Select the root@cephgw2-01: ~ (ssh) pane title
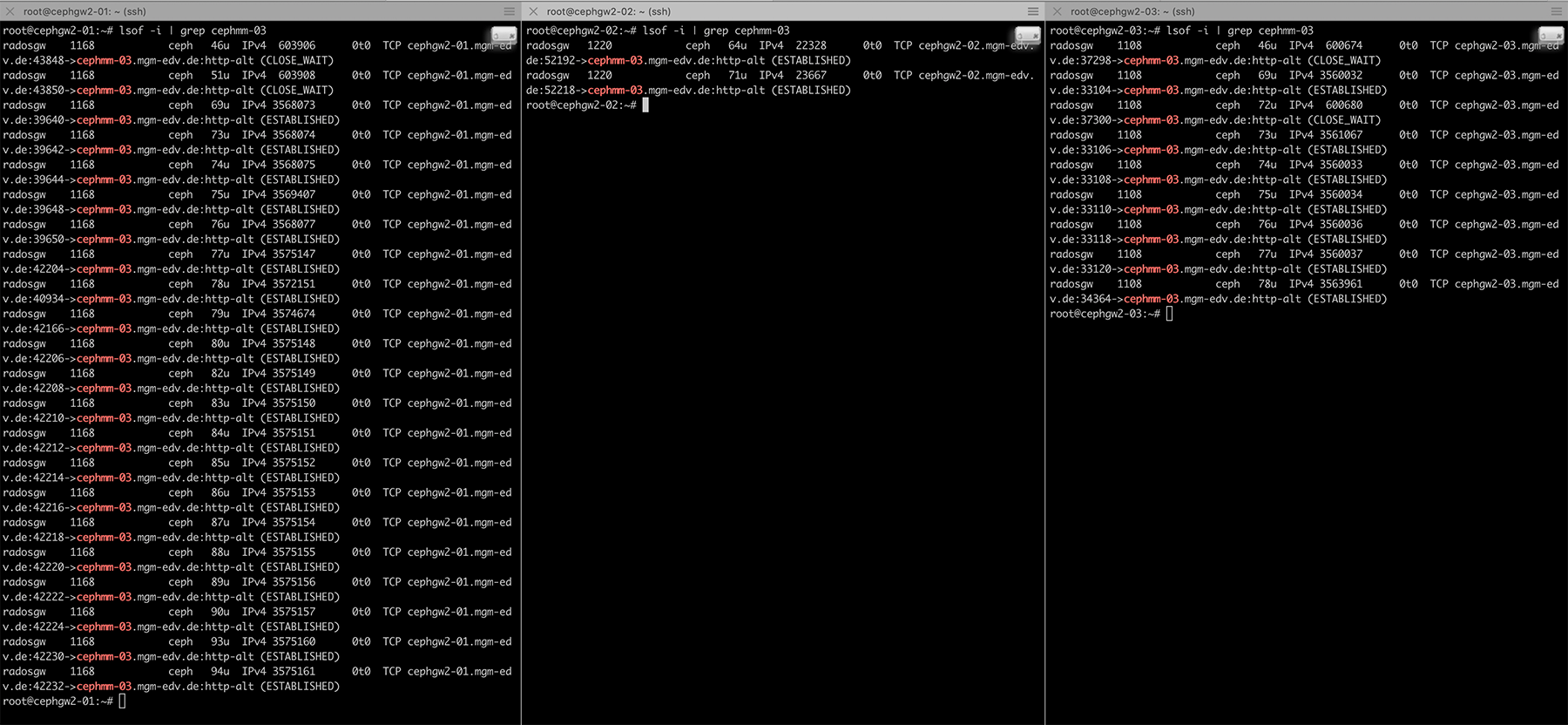This screenshot has height=725, width=1568. click(84, 11)
